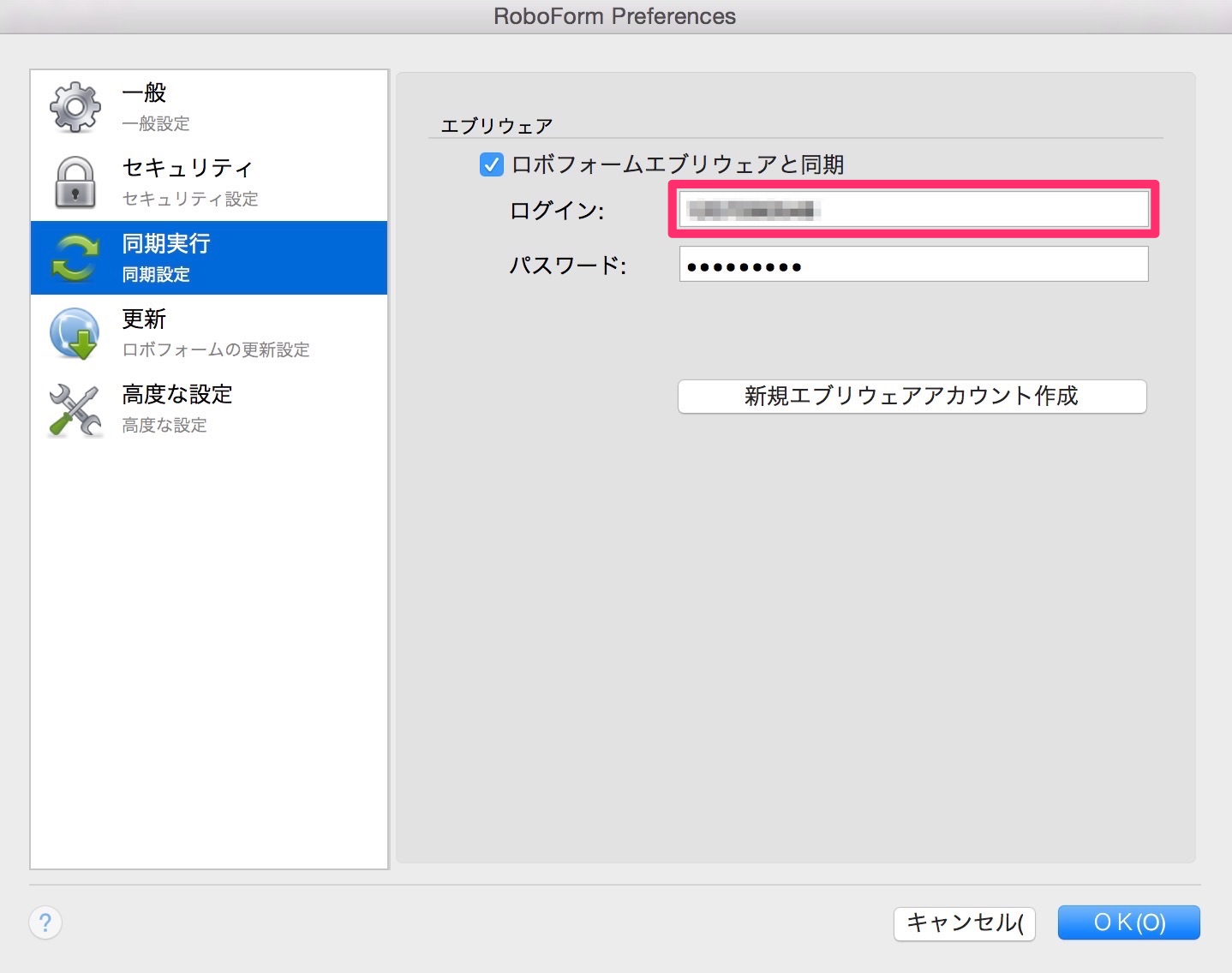Open the 更新 section label

[144, 319]
